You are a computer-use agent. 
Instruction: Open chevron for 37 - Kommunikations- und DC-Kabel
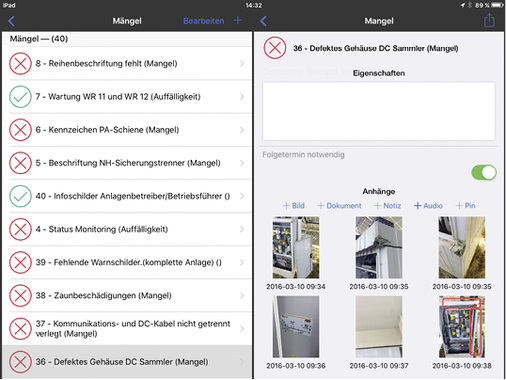click(242, 329)
